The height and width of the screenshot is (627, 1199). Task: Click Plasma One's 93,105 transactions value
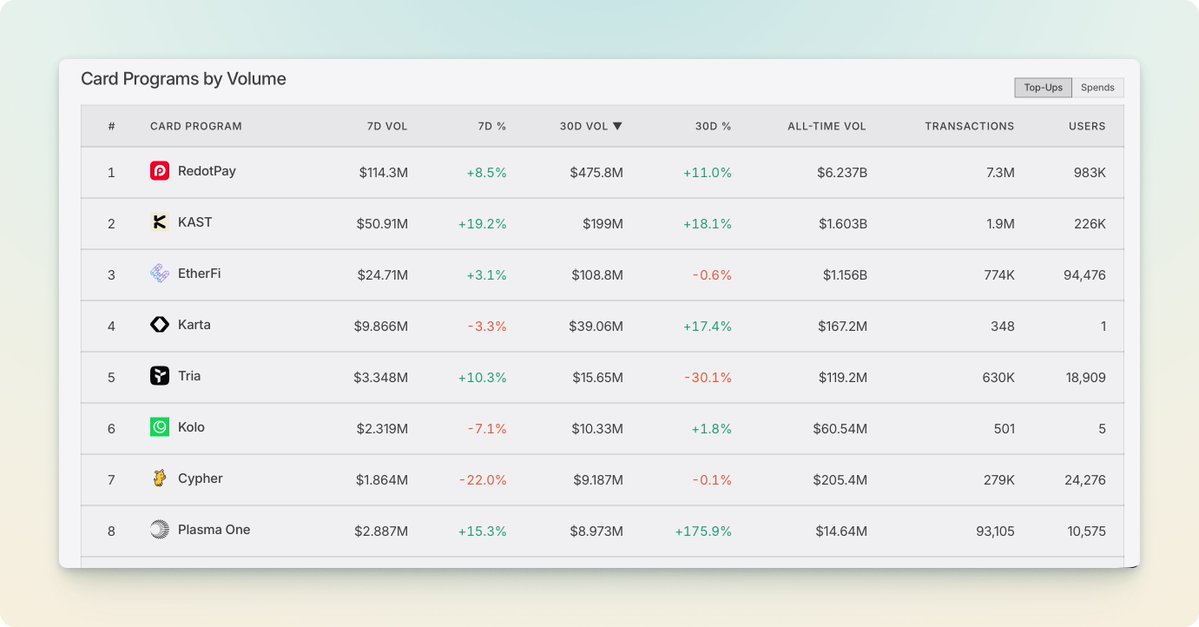tap(995, 531)
